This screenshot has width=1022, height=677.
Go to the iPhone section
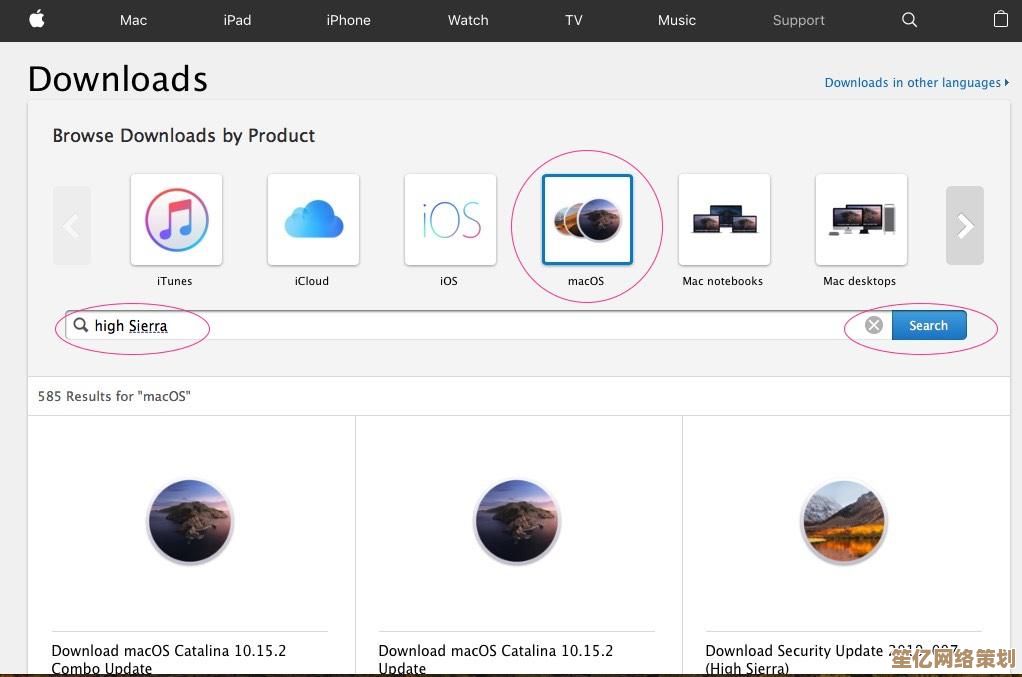pos(349,20)
